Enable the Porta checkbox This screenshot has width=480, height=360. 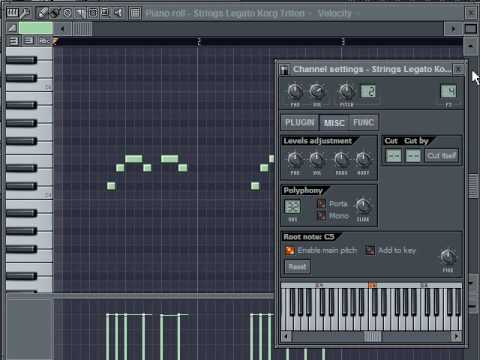pyautogui.click(x=321, y=204)
